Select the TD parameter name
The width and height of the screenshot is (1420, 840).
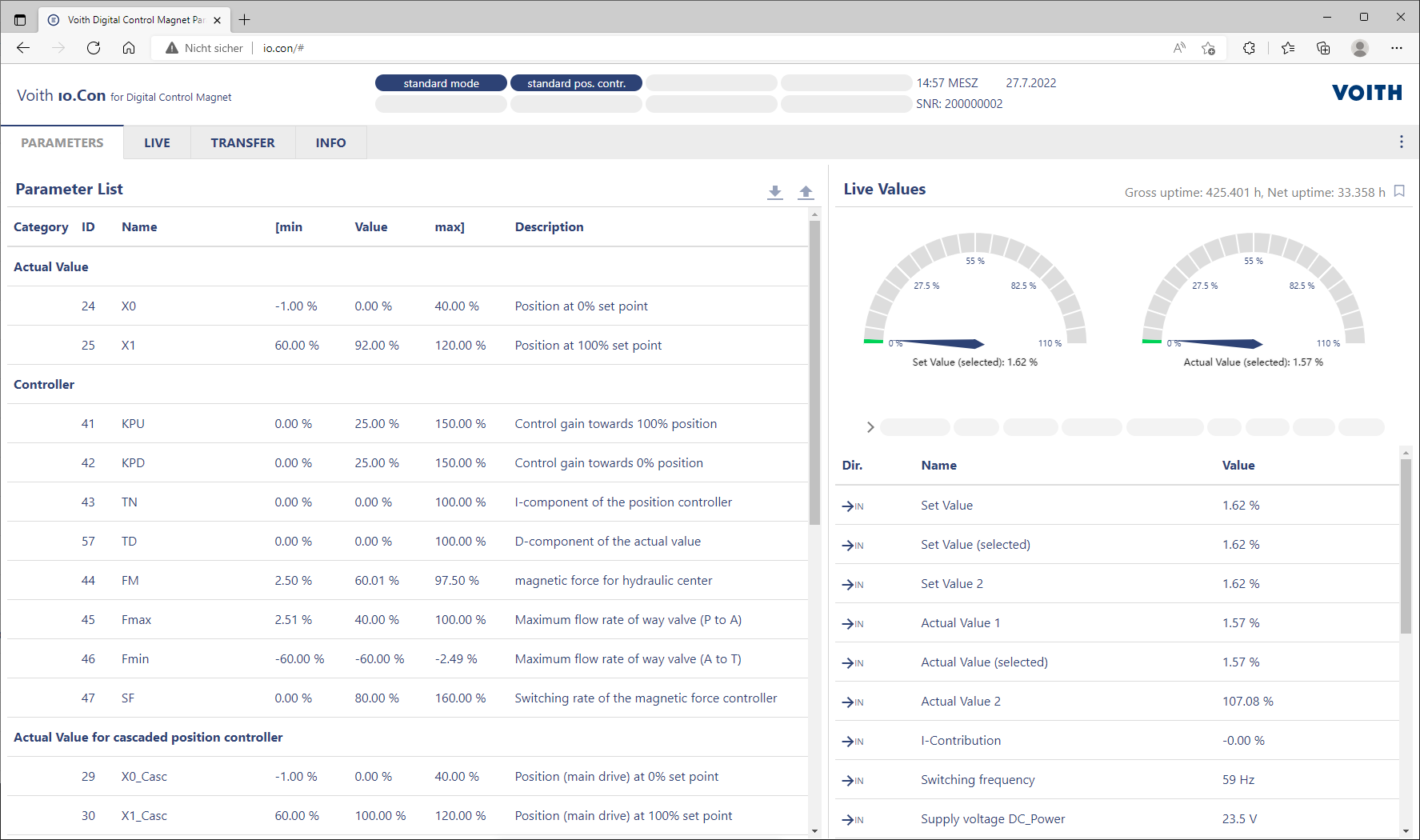click(x=129, y=542)
